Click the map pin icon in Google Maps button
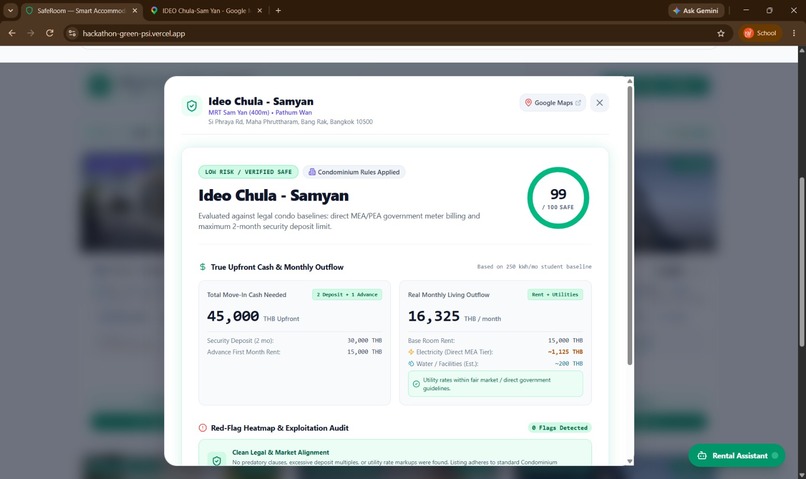 click(528, 103)
